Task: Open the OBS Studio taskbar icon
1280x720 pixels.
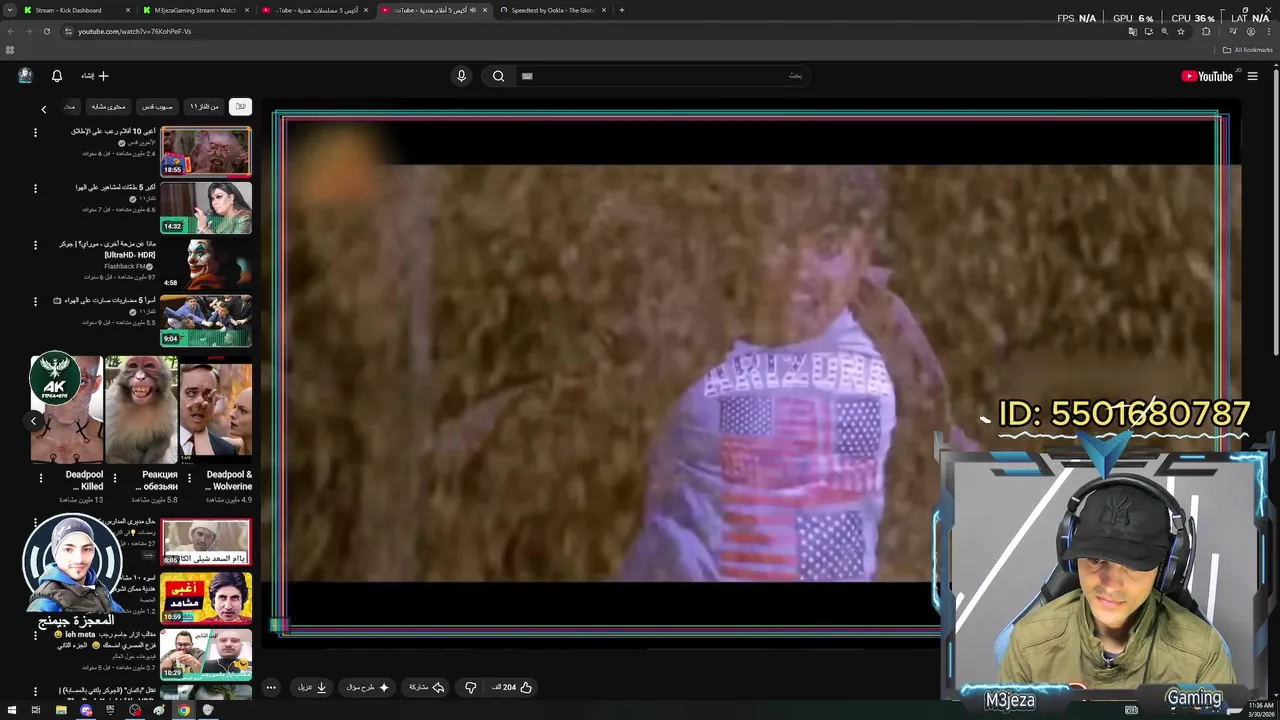Action: pos(135,710)
